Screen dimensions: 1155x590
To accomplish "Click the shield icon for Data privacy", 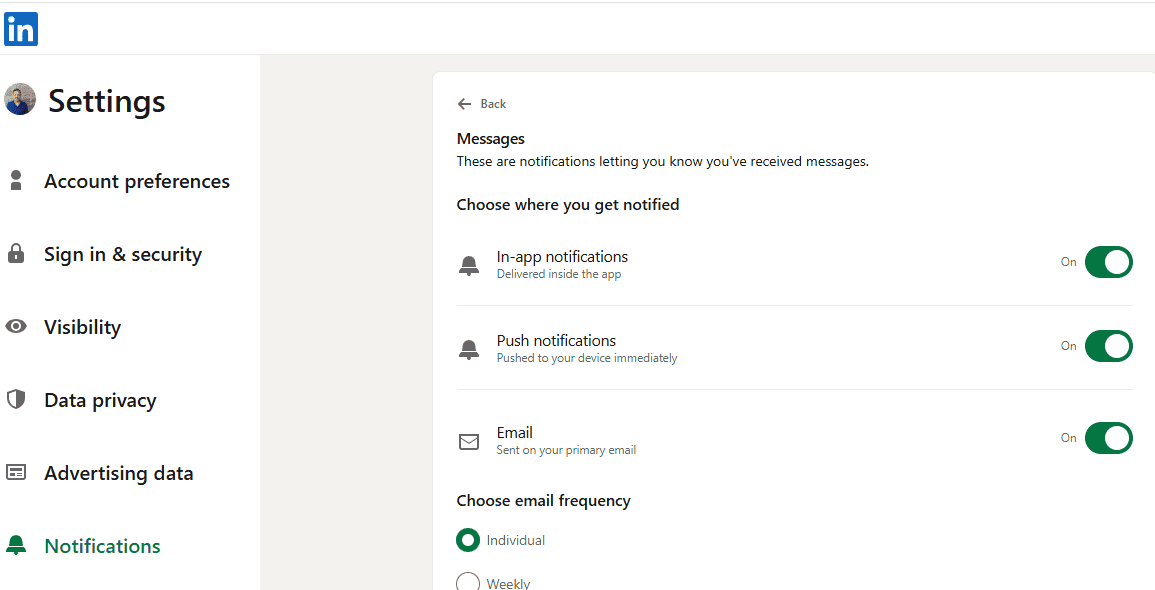I will tap(16, 400).
